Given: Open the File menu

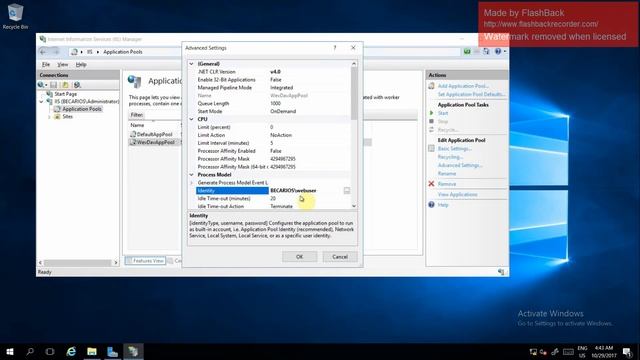Looking at the screenshot, I should coord(46,64).
